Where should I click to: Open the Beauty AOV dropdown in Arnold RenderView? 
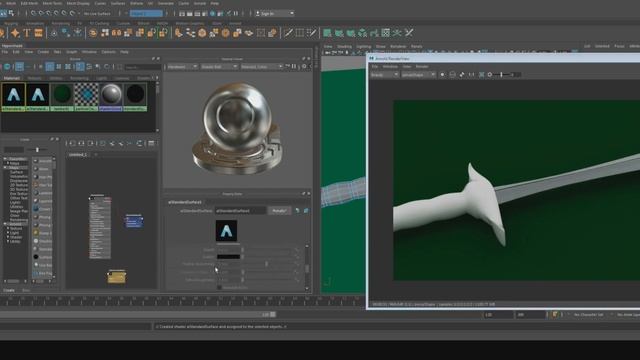tap(384, 75)
